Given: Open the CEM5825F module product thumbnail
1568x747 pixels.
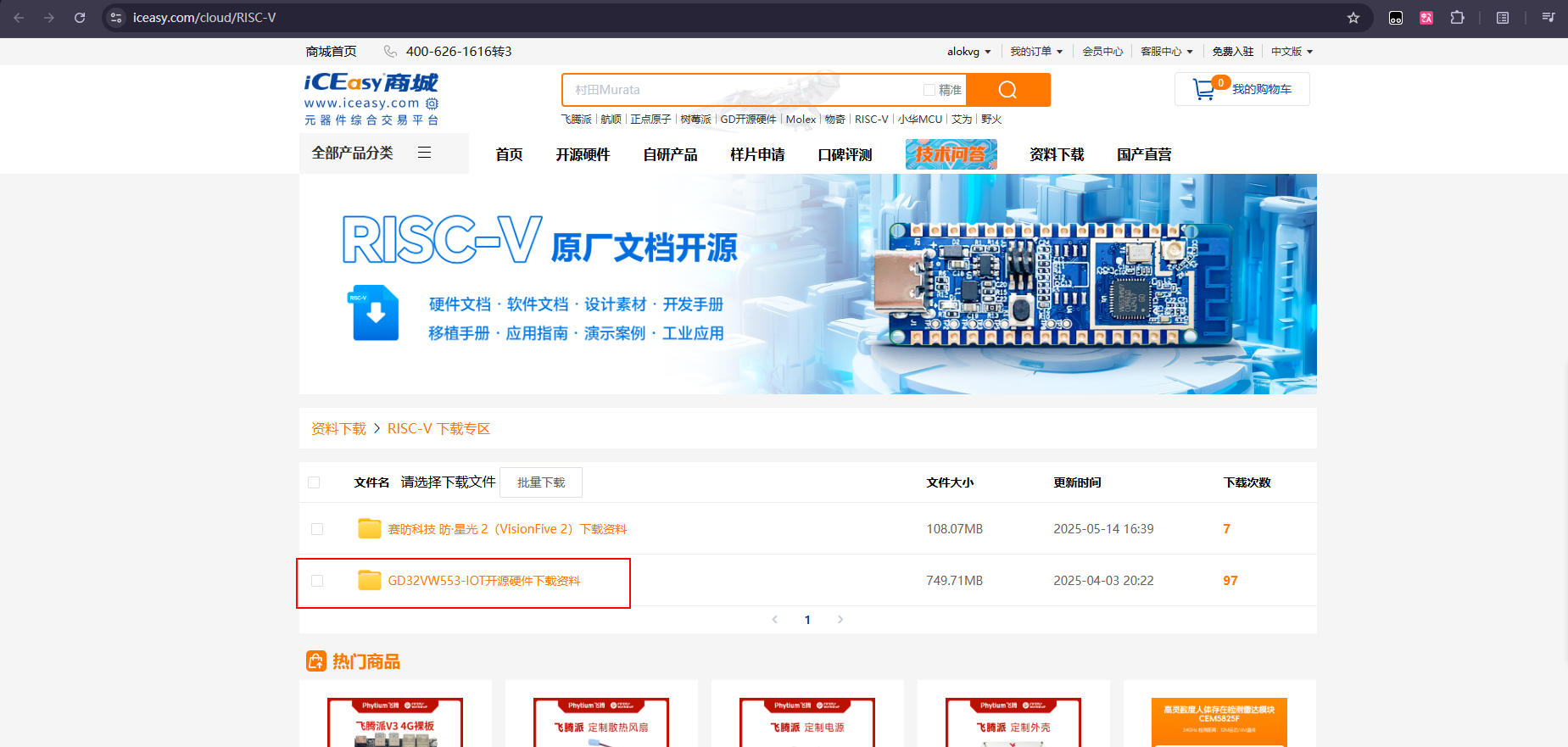Looking at the screenshot, I should click(1219, 722).
